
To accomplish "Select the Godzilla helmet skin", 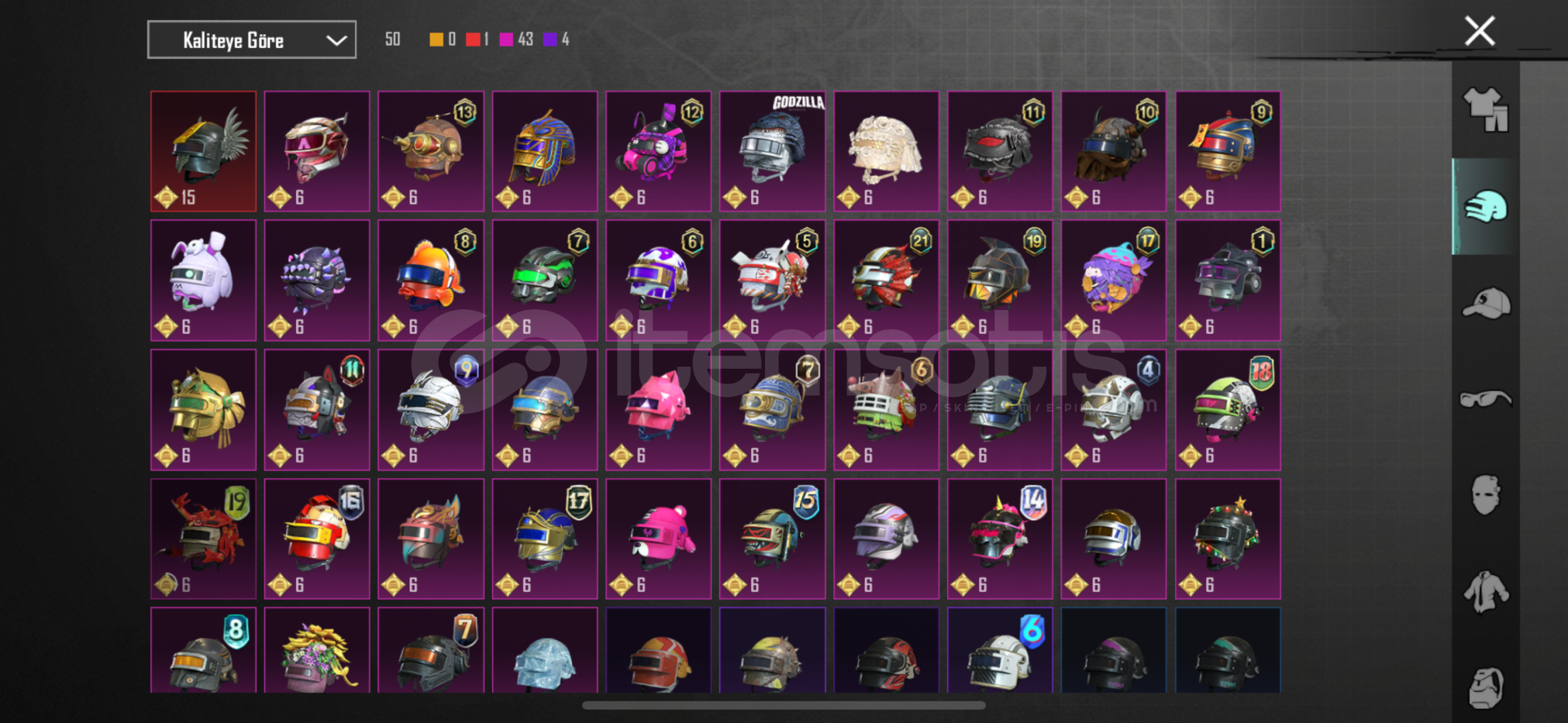I will (772, 151).
